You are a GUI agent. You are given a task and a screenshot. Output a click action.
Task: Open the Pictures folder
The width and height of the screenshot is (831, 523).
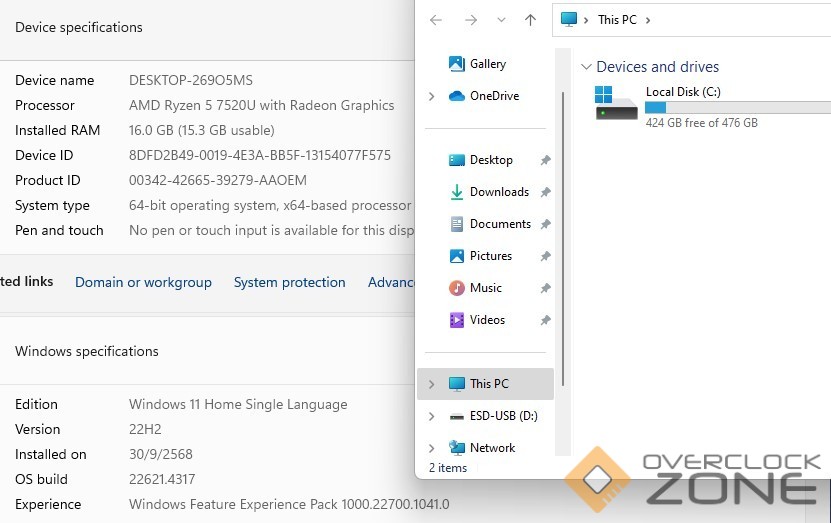point(490,256)
